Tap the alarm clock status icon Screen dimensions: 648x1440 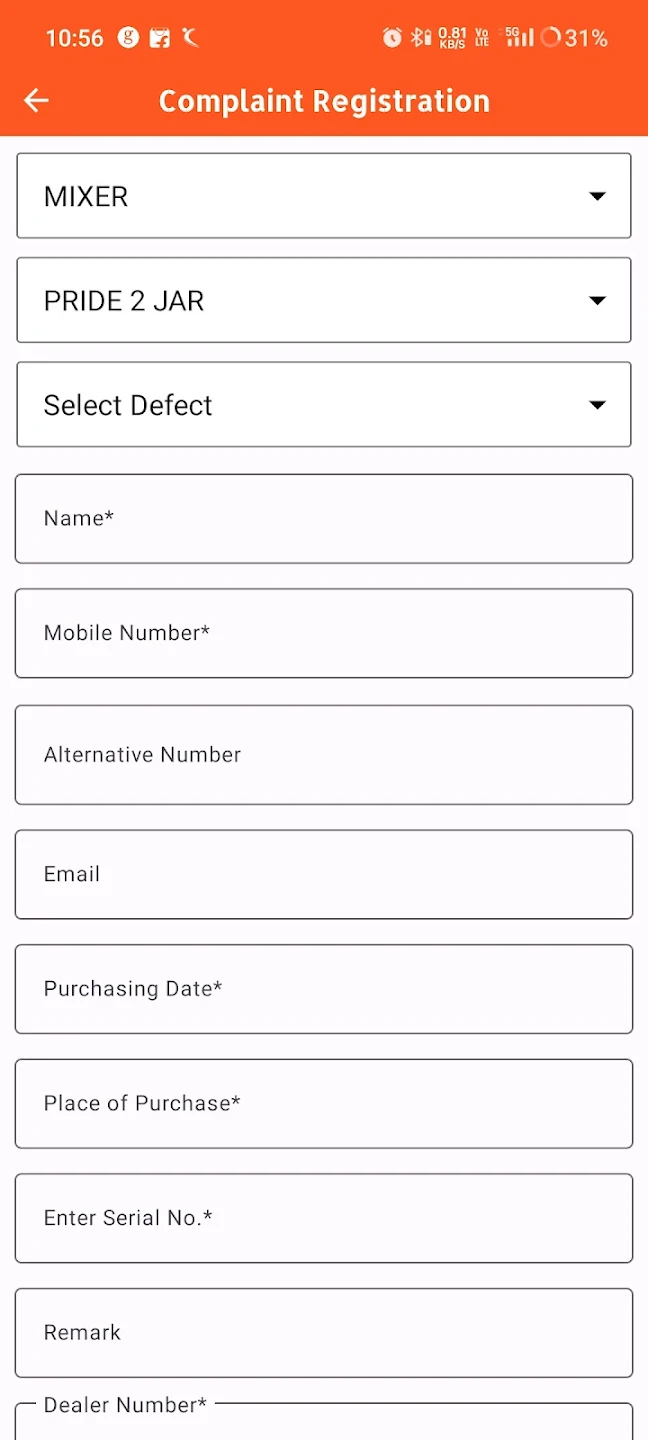point(392,38)
